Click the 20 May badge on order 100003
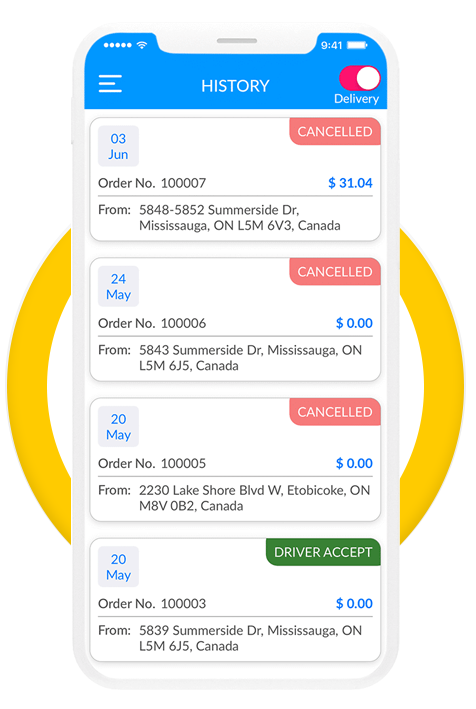Viewport: 476px width, 709px height. pyautogui.click(x=118, y=567)
